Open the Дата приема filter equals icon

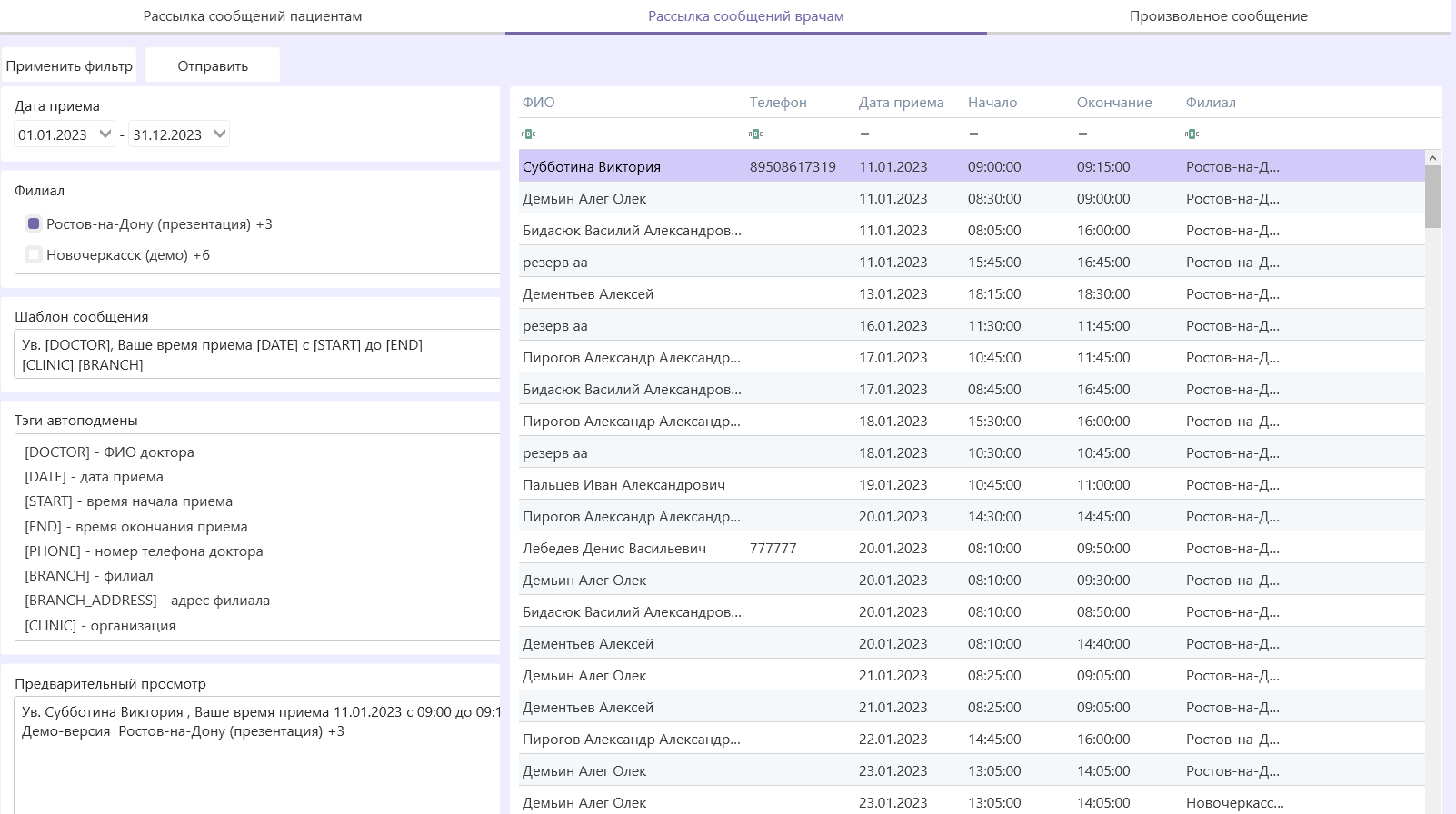coord(864,134)
